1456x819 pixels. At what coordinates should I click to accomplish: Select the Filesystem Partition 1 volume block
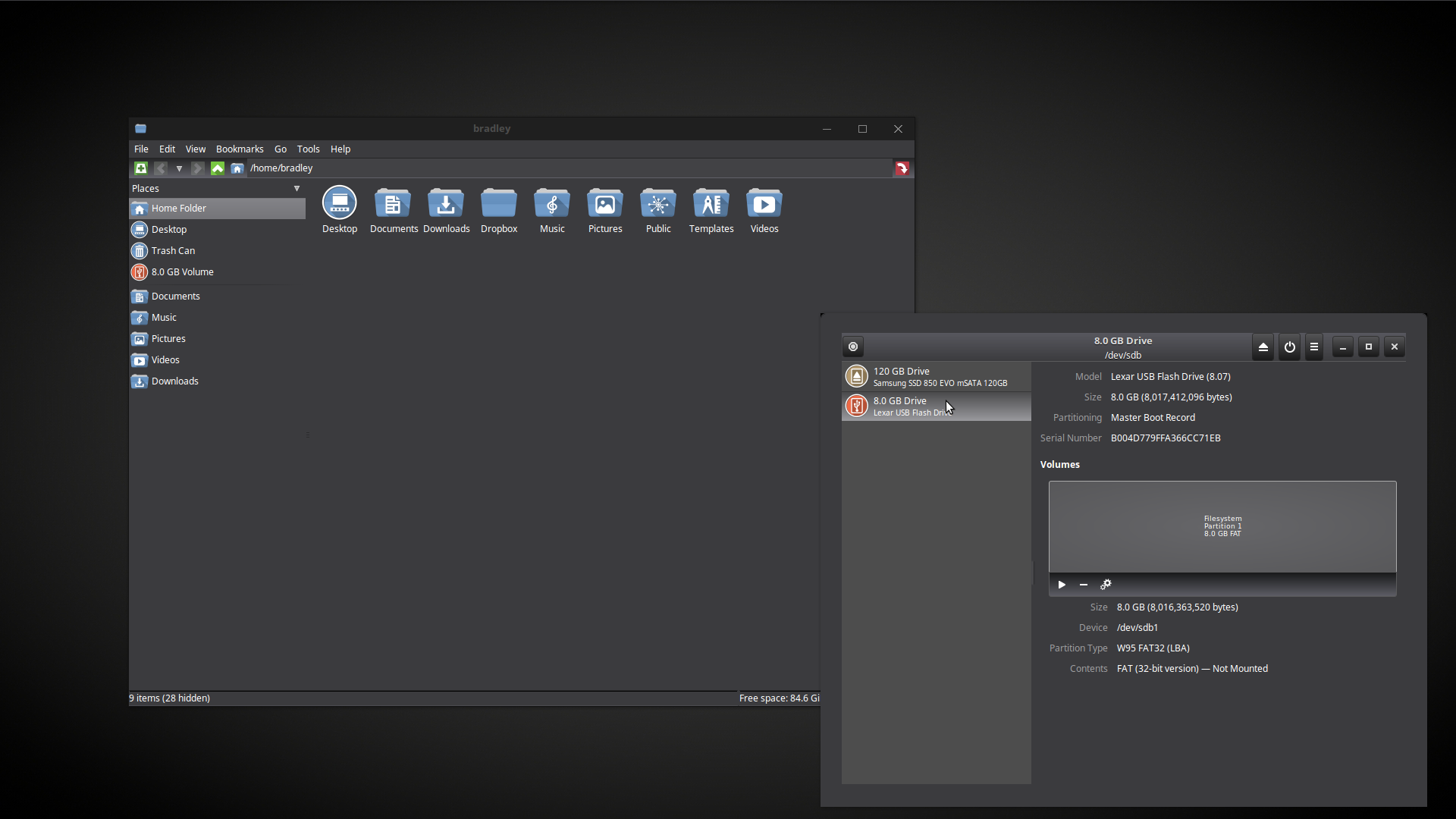(1222, 526)
